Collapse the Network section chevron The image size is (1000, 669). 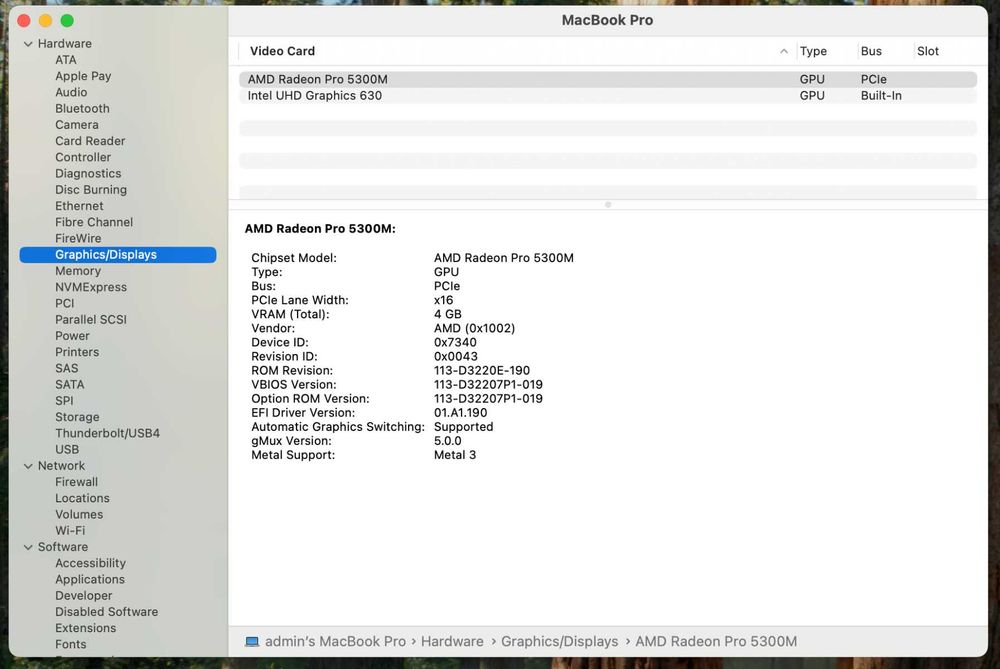pyautogui.click(x=28, y=466)
